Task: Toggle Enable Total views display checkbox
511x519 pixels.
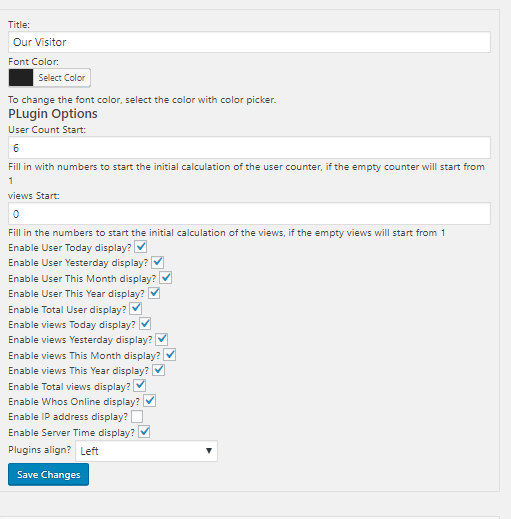Action: coord(140,386)
